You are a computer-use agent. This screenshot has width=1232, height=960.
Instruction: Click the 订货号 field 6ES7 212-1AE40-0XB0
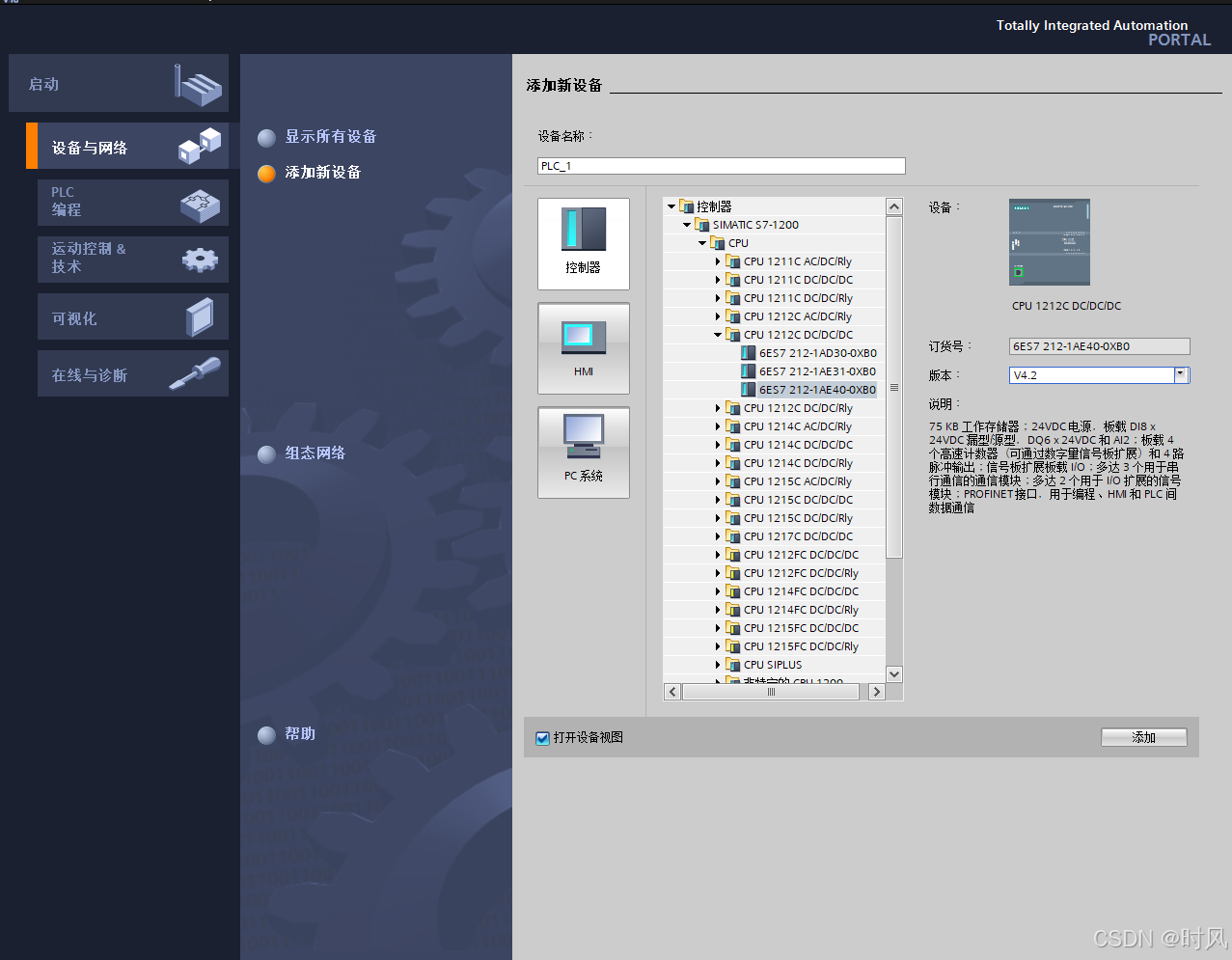click(x=1100, y=346)
